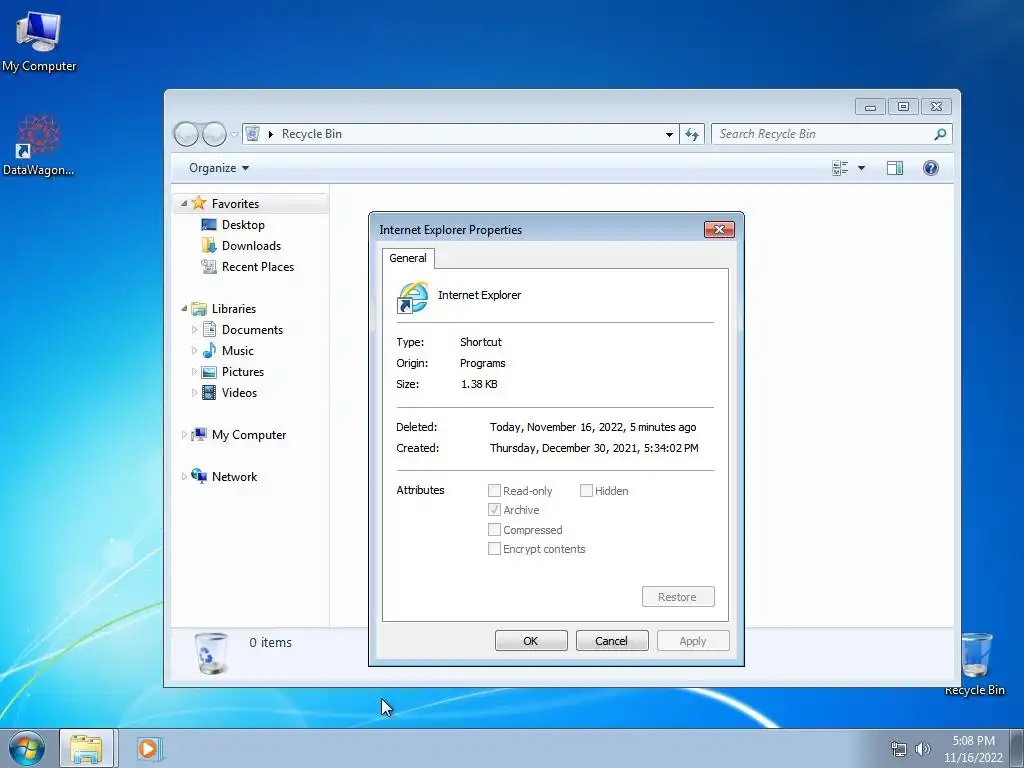This screenshot has width=1024, height=768.
Task: Click the Apply button
Action: click(x=693, y=641)
